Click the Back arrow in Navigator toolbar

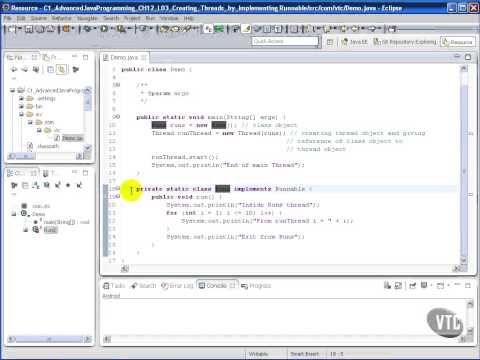tap(14, 69)
